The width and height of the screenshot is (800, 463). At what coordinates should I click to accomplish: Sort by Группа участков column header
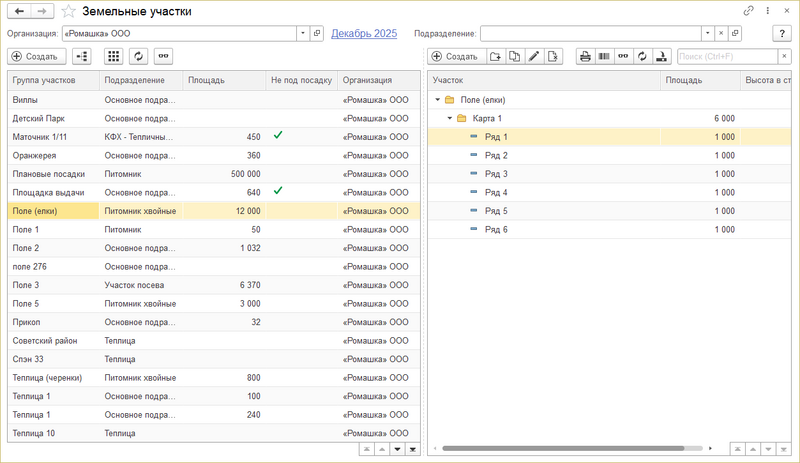(52, 79)
